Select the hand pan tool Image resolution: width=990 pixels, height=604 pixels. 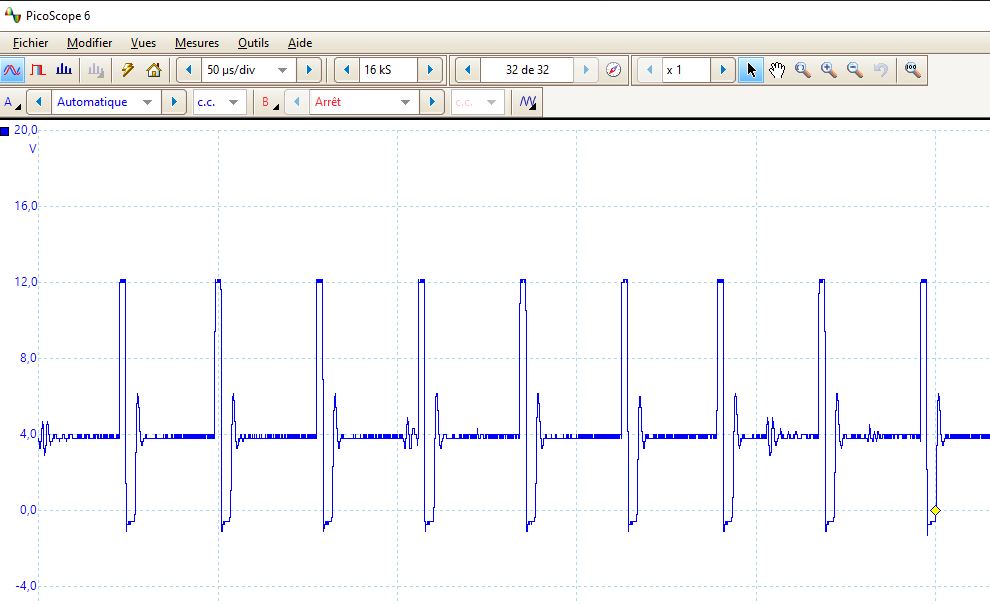[x=777, y=69]
